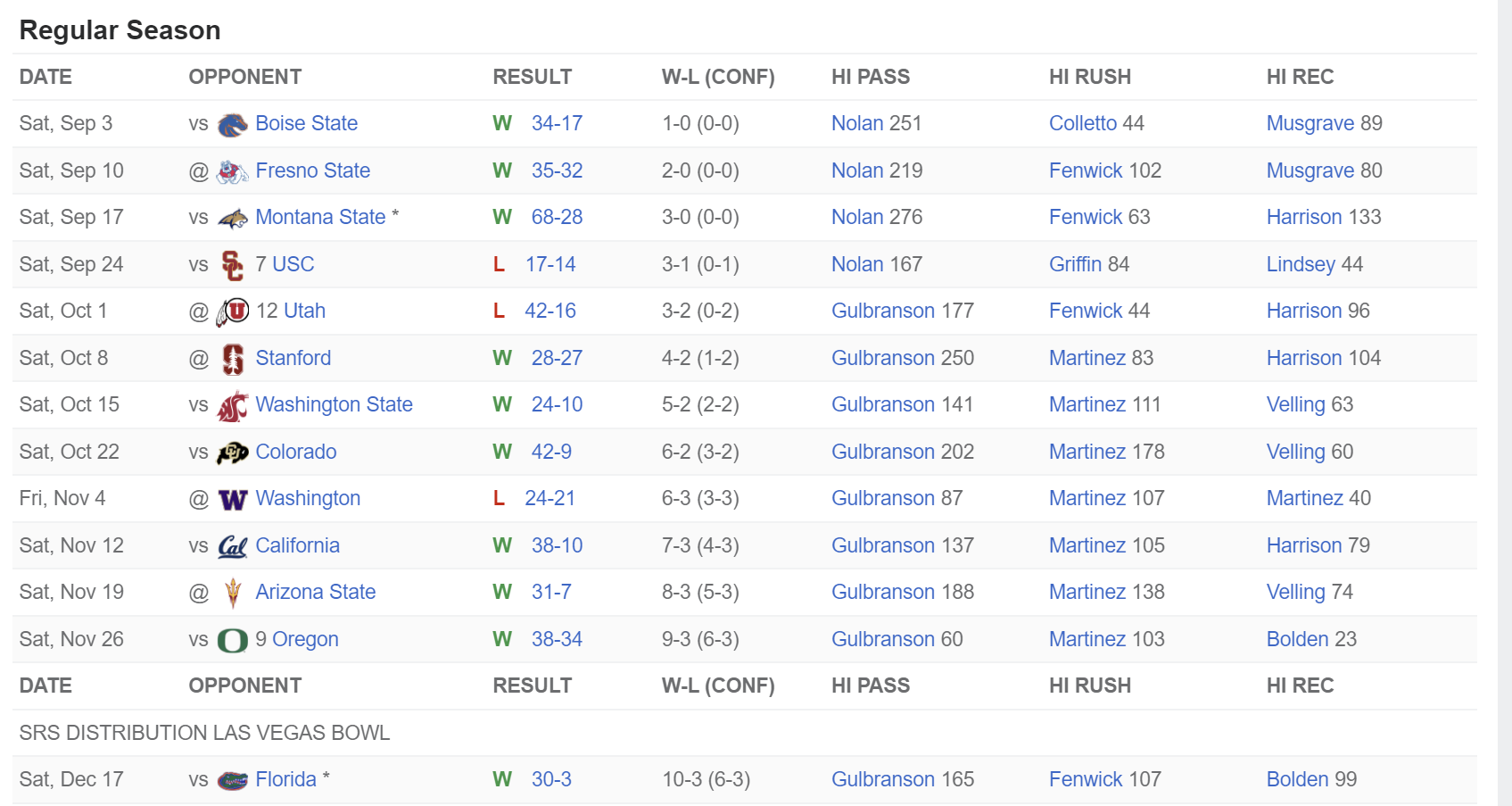Click the Oregon Ducks O logo
Image resolution: width=1512 pixels, height=806 pixels.
point(233,640)
